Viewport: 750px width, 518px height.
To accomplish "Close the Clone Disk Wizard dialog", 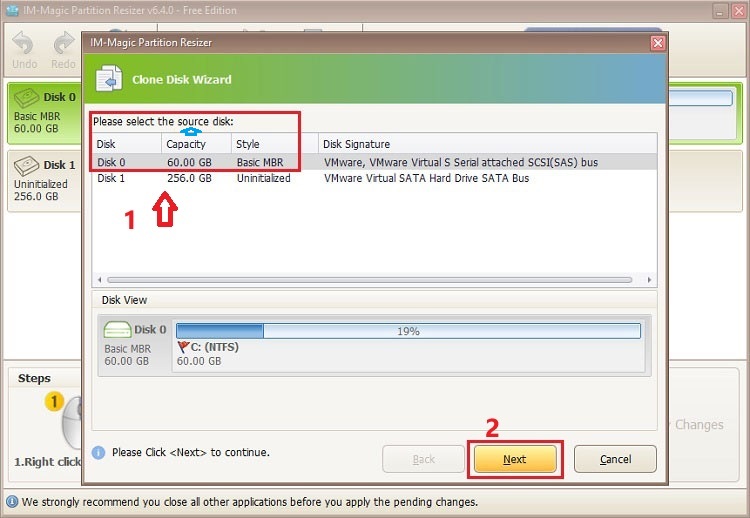I will tap(658, 43).
